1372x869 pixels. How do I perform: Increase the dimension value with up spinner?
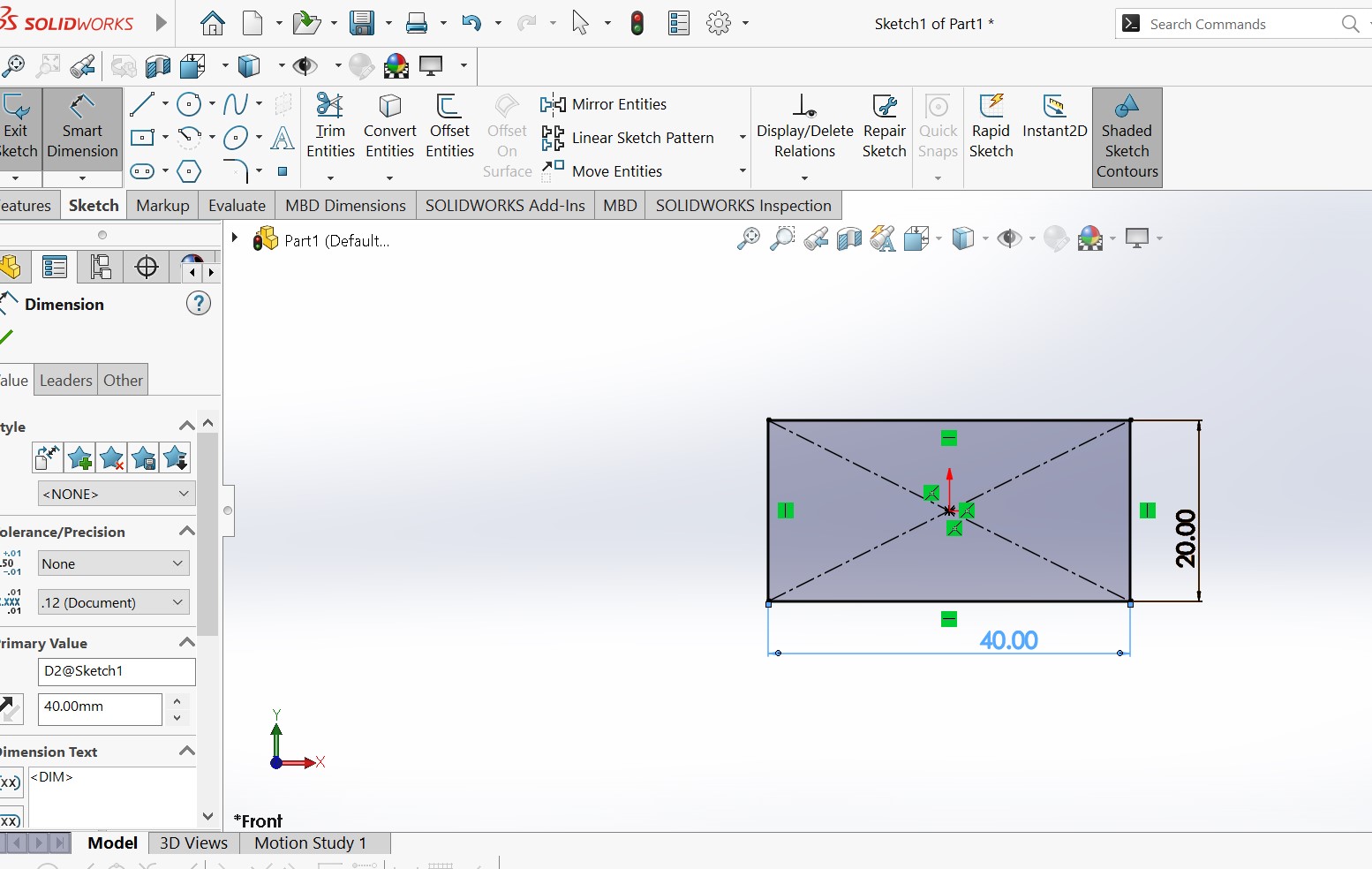point(177,701)
